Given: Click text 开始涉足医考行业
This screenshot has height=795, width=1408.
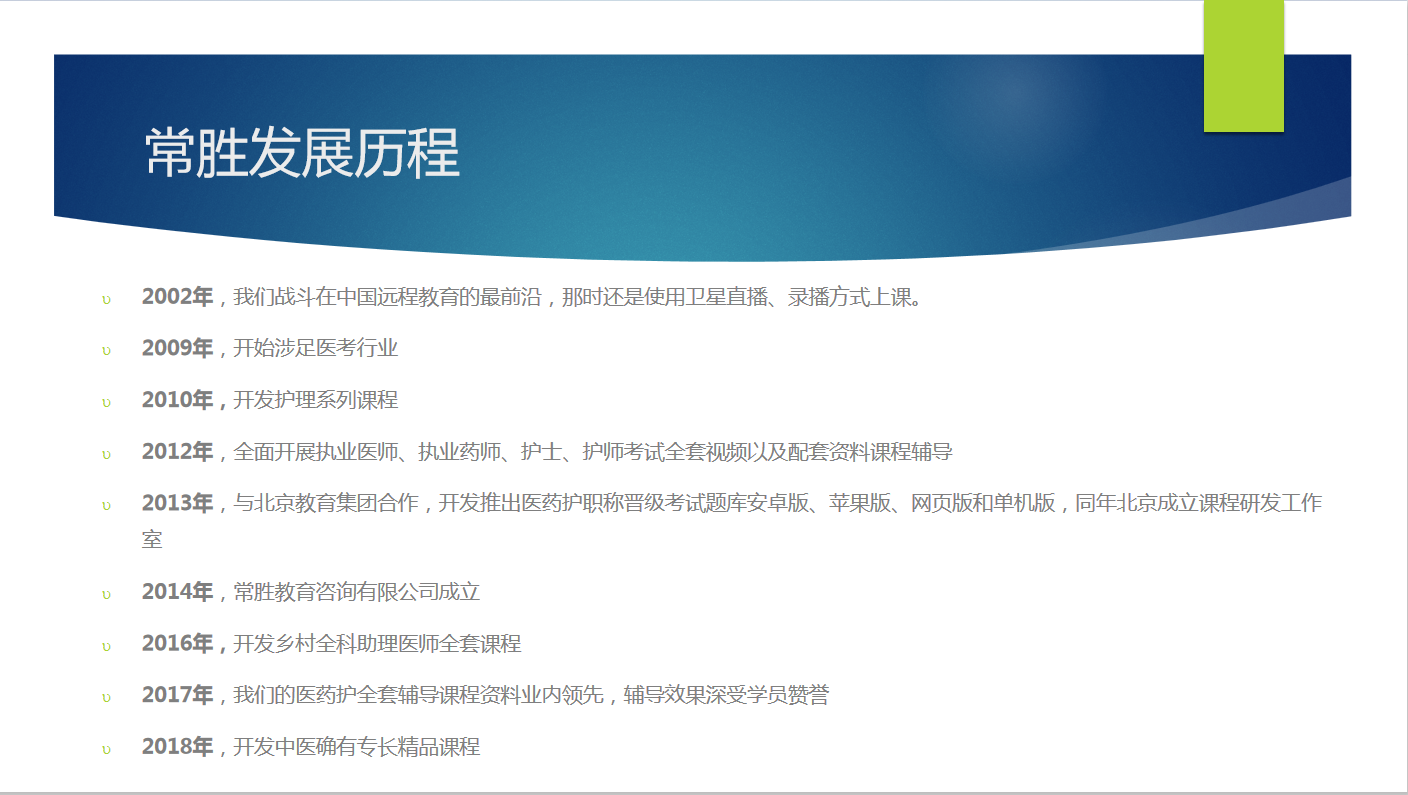Looking at the screenshot, I should [316, 348].
